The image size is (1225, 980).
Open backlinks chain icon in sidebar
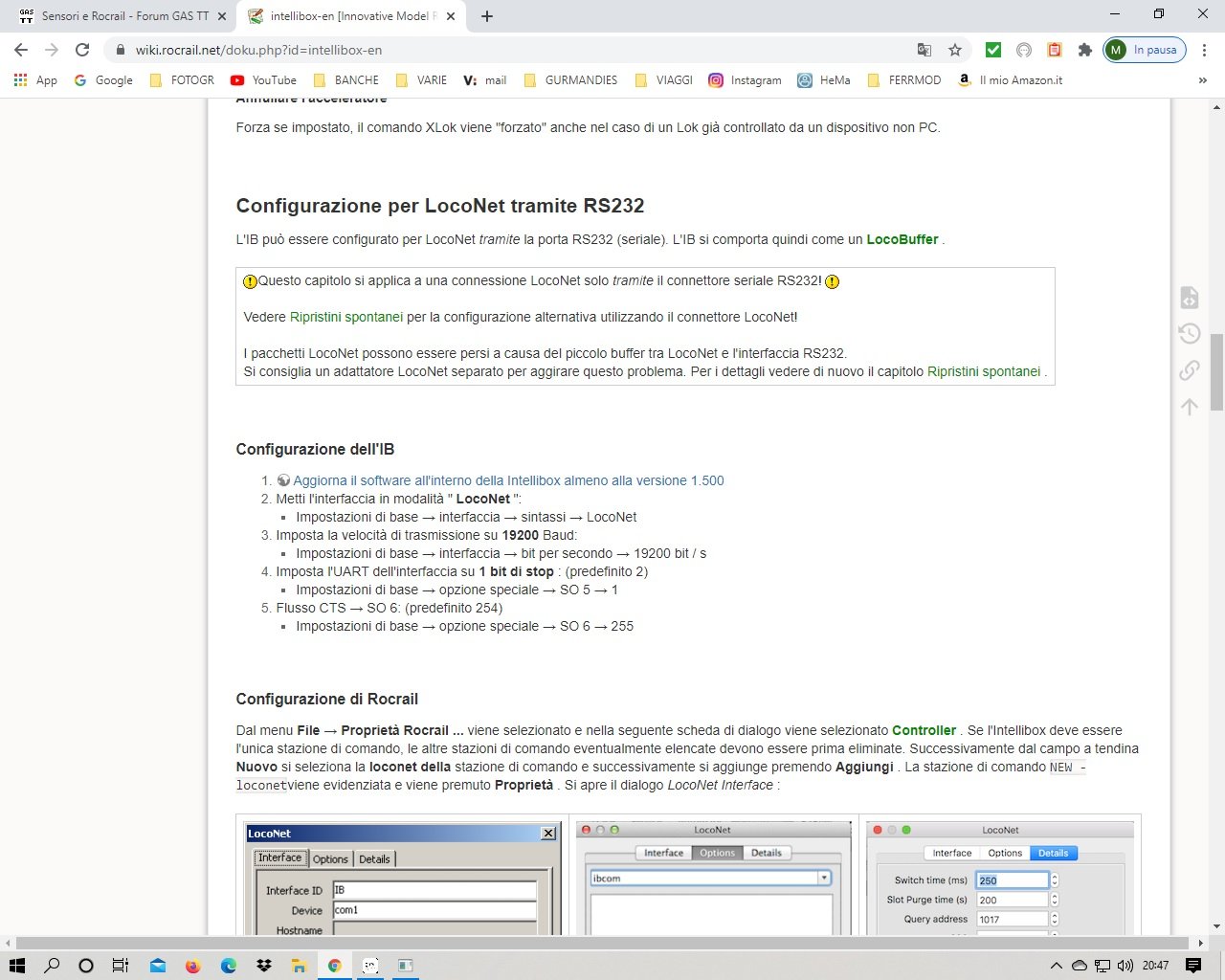click(x=1189, y=370)
